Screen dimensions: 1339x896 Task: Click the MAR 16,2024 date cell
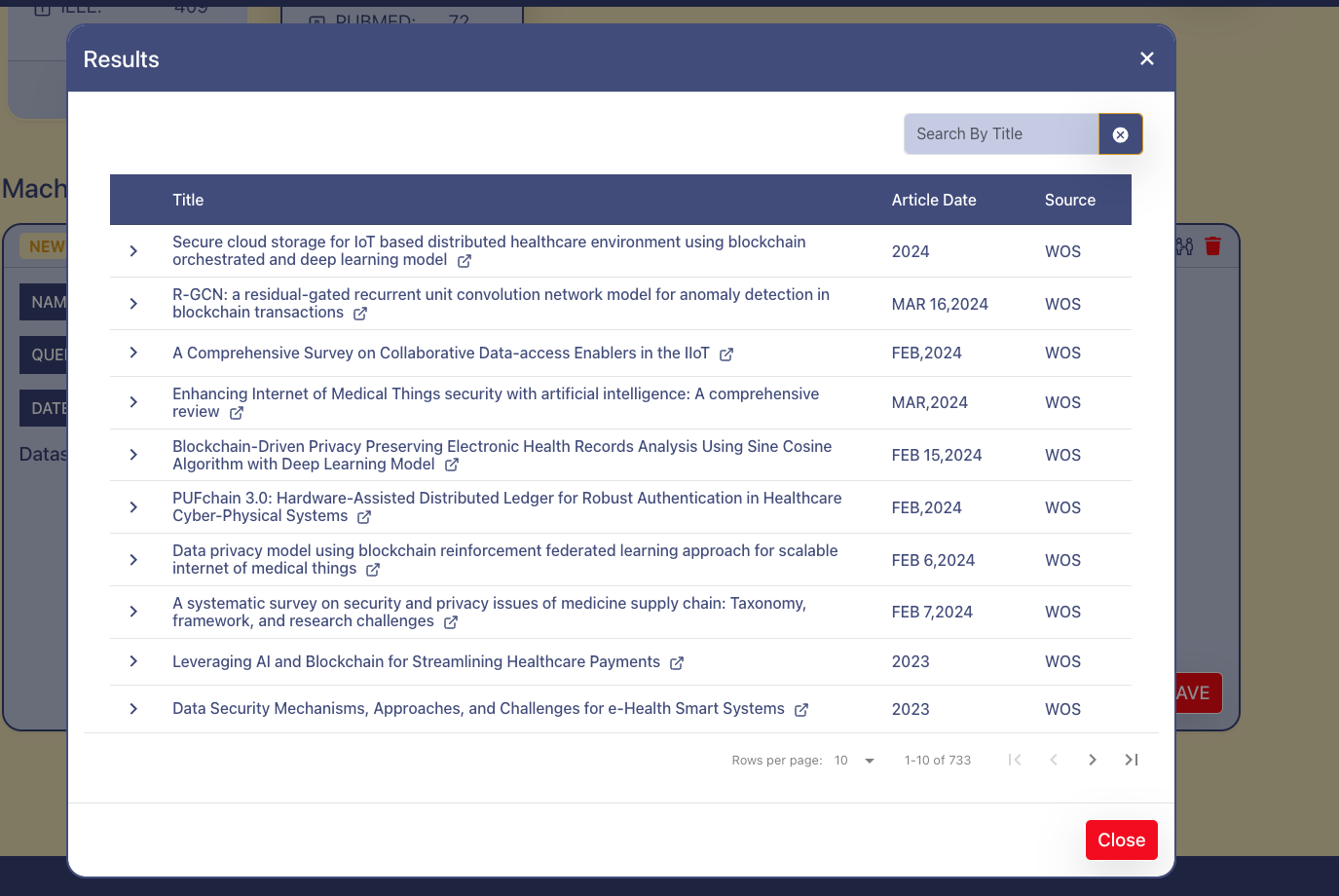tap(940, 304)
